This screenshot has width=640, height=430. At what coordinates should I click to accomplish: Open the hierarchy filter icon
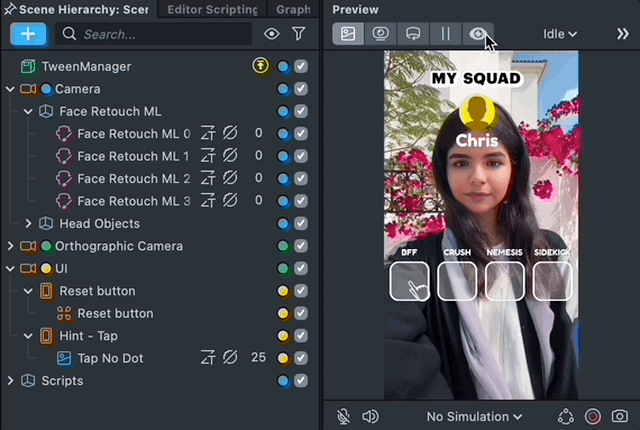point(298,34)
